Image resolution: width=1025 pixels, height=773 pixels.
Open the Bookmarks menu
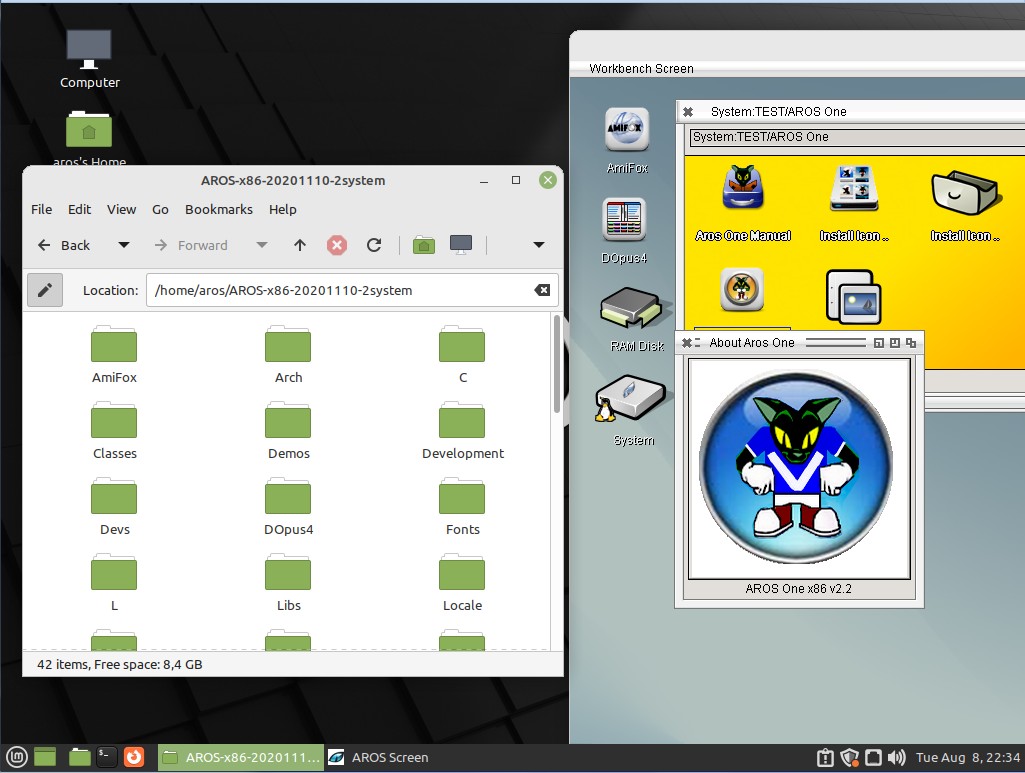pos(218,209)
